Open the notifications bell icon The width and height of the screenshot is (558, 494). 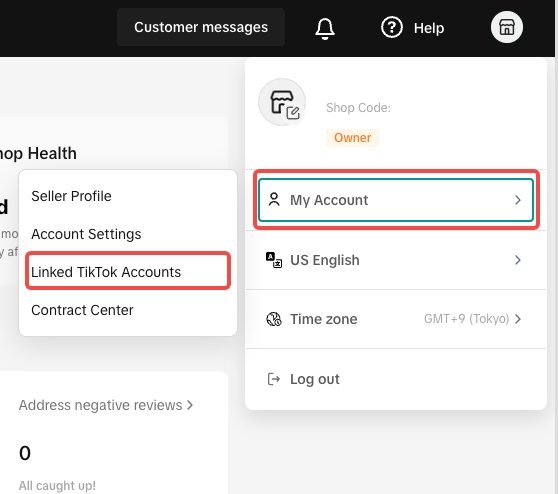tap(325, 28)
